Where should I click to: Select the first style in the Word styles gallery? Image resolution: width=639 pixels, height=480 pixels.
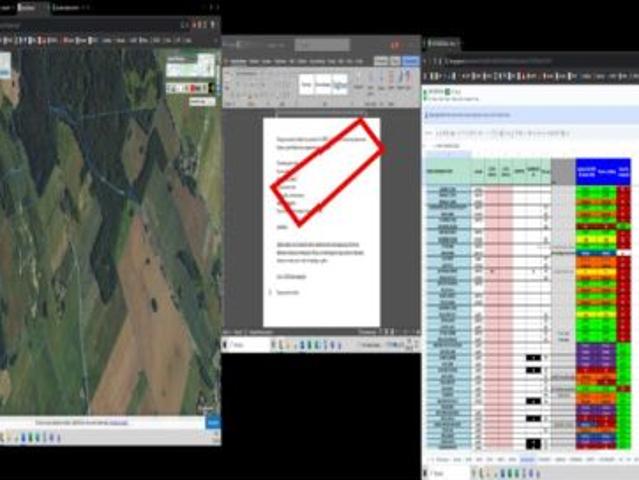(307, 85)
